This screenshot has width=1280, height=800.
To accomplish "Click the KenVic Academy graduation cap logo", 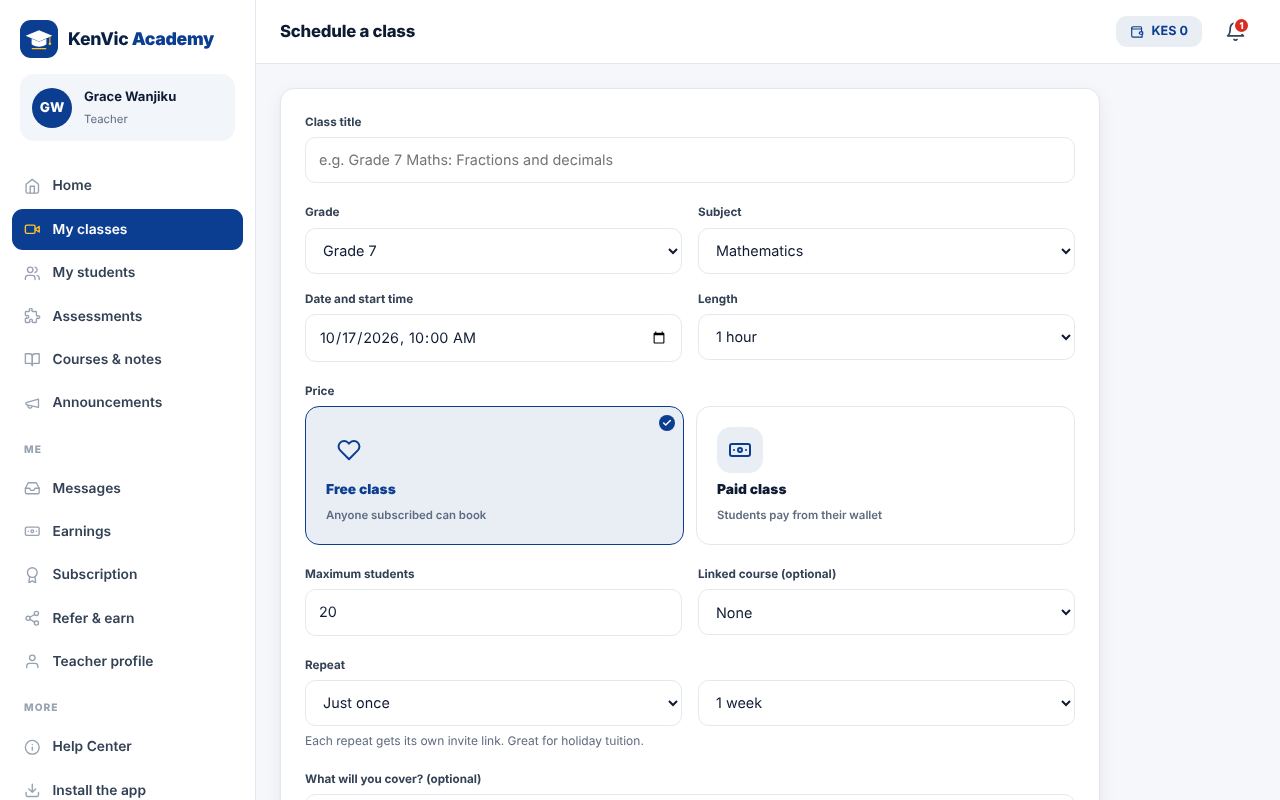I will coord(39,39).
